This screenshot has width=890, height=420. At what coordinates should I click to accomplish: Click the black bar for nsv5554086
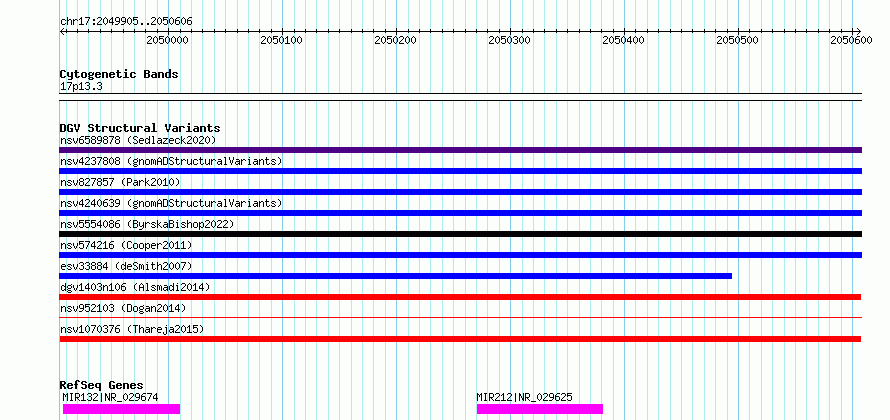(460, 234)
